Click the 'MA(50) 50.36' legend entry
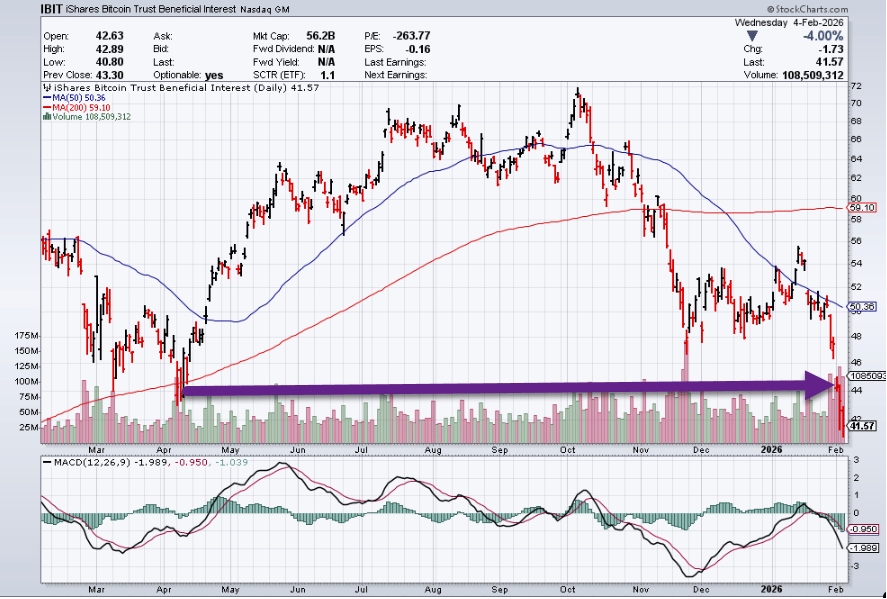887x599 pixels. pyautogui.click(x=78, y=98)
